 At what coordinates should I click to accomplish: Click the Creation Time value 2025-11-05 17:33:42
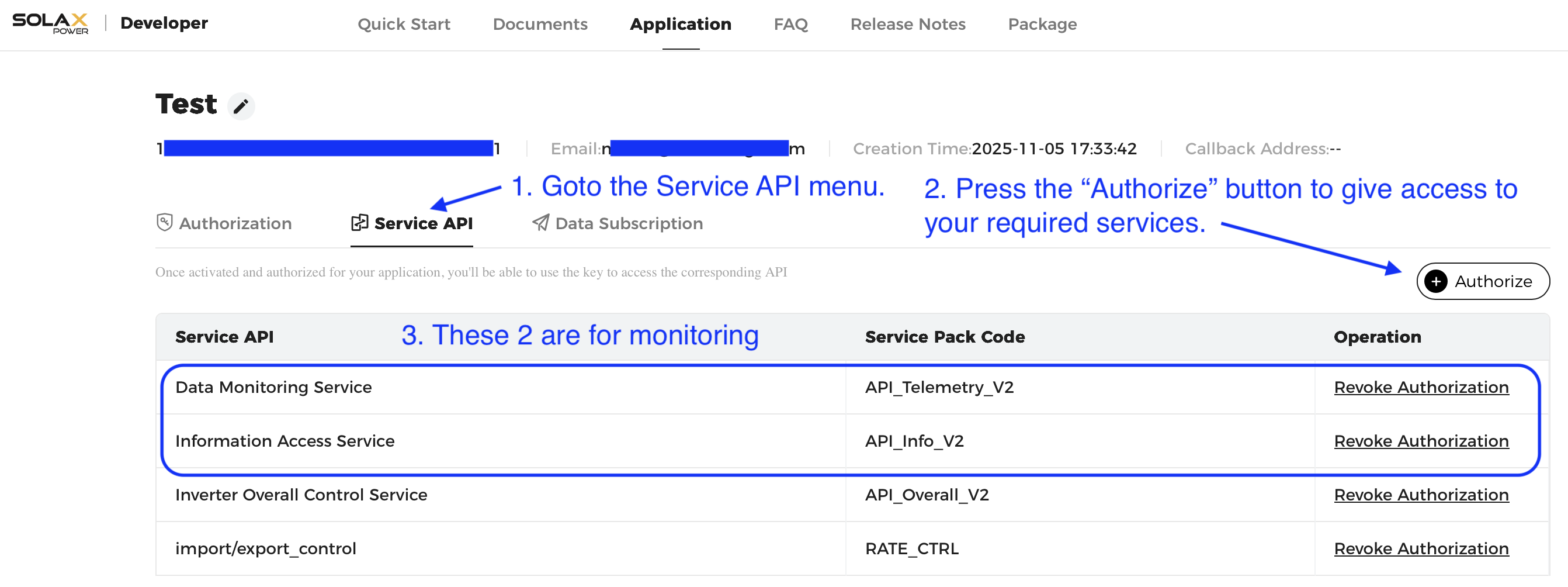click(x=1054, y=149)
